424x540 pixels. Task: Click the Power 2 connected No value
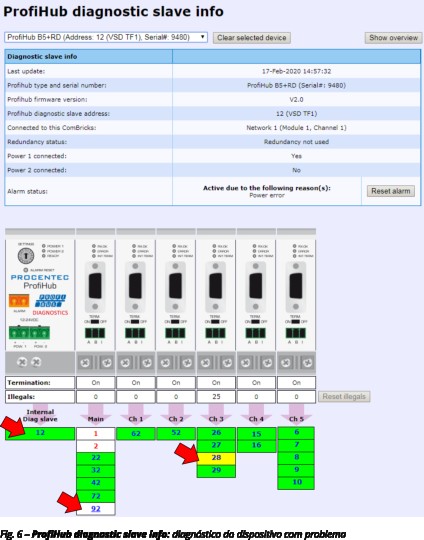click(296, 170)
